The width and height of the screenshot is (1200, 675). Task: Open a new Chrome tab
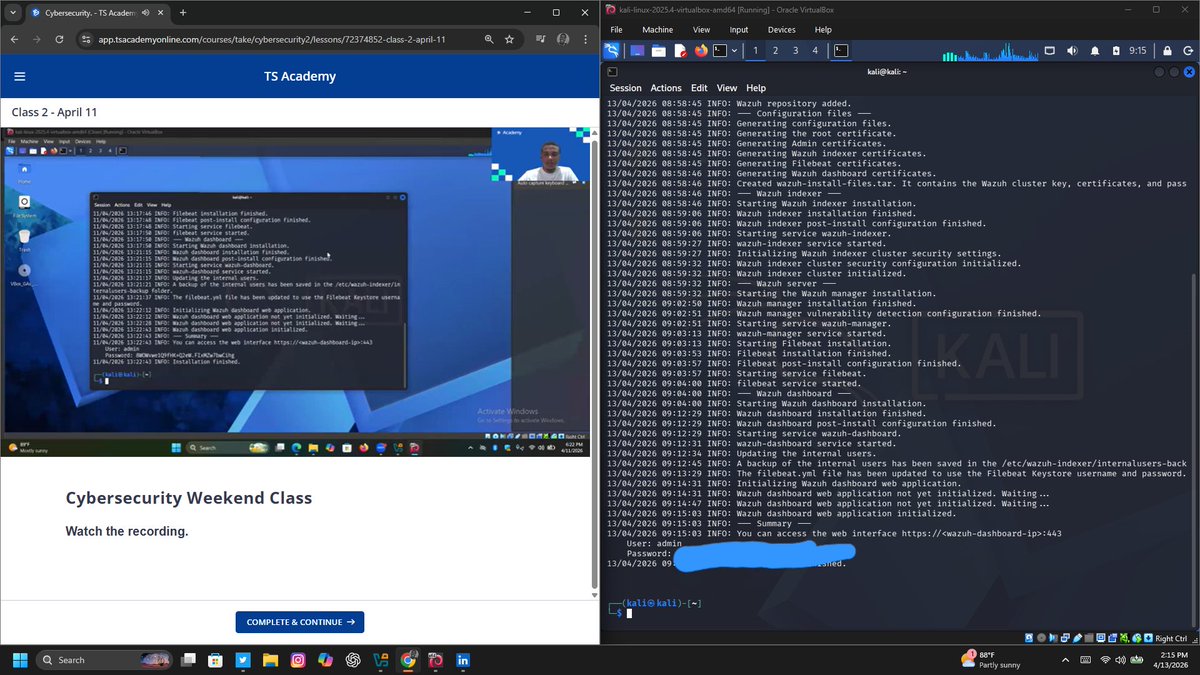tap(183, 13)
